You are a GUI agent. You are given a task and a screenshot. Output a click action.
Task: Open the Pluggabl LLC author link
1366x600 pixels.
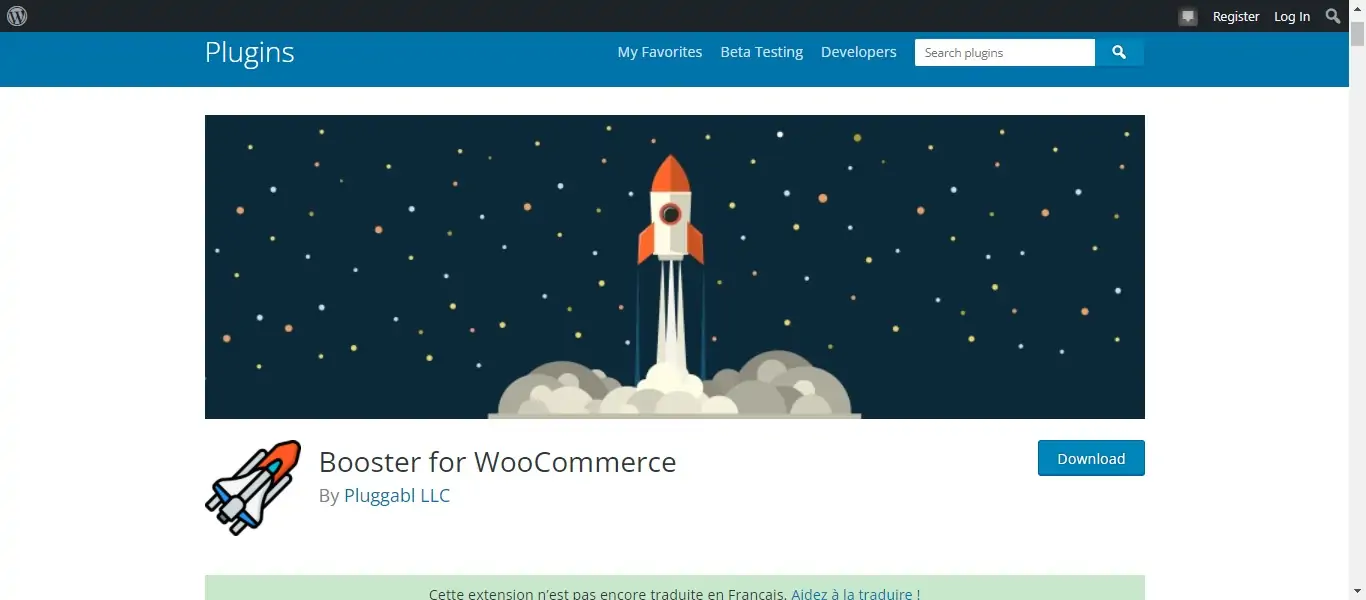click(x=397, y=495)
